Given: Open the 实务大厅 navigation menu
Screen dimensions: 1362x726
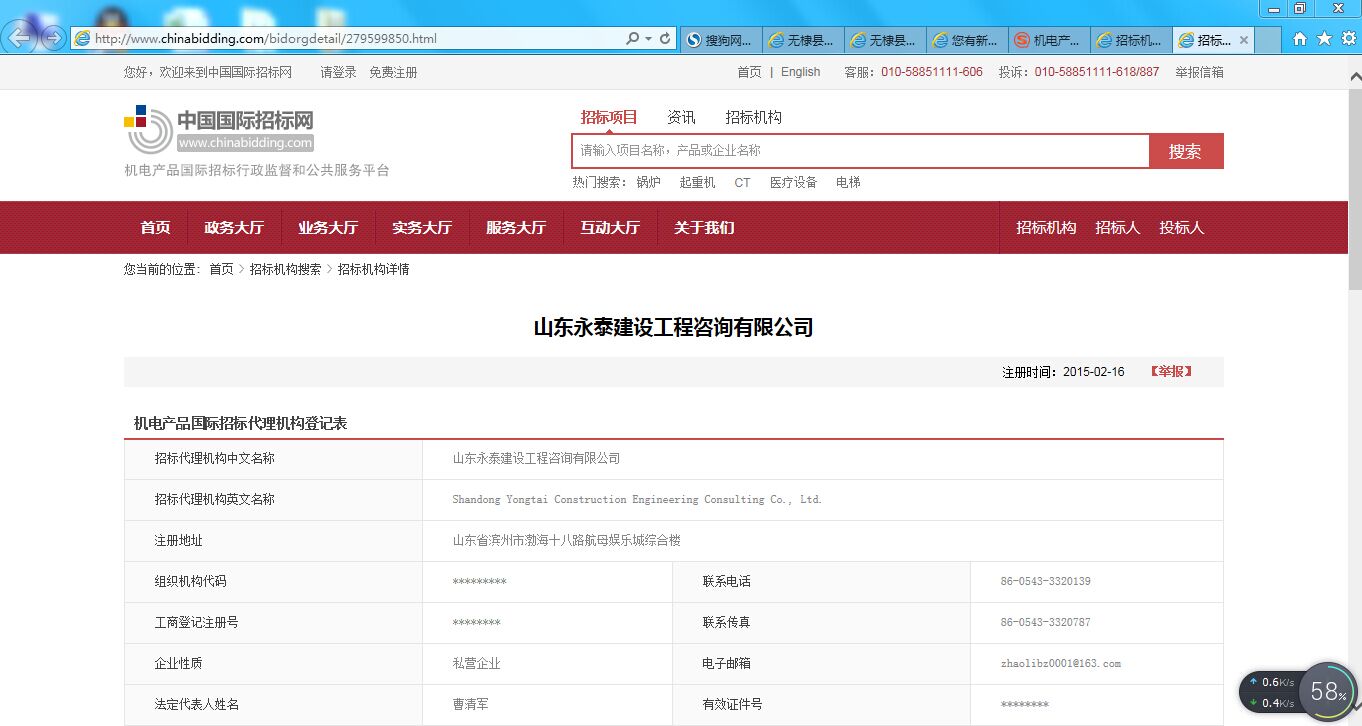Looking at the screenshot, I should 422,227.
